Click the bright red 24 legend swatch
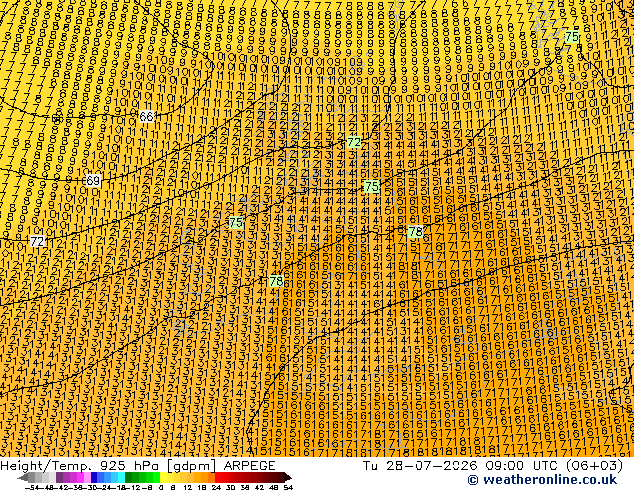 pos(218,477)
